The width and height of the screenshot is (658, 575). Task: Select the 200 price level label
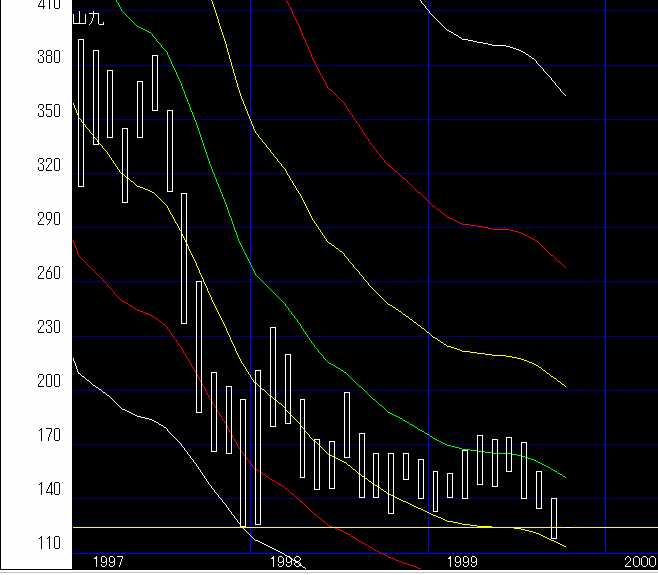pos(48,382)
